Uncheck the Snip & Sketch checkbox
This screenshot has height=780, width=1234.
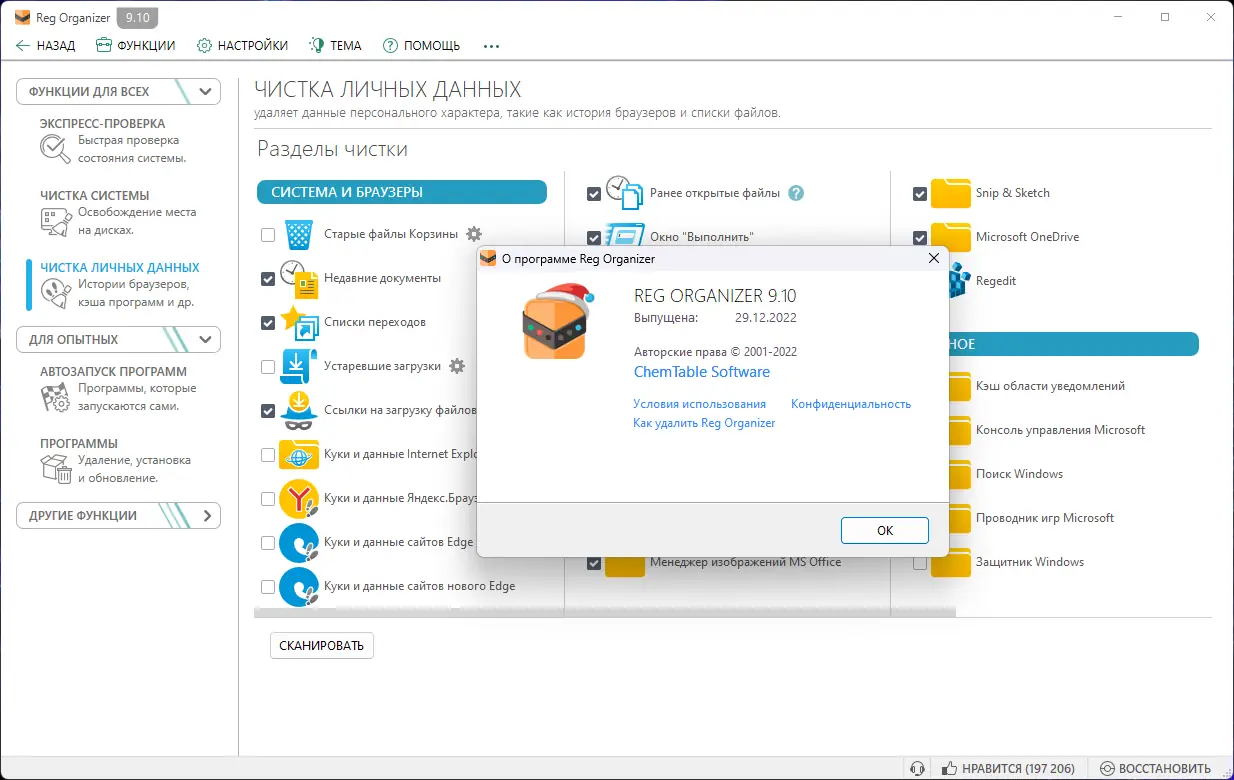[920, 194]
